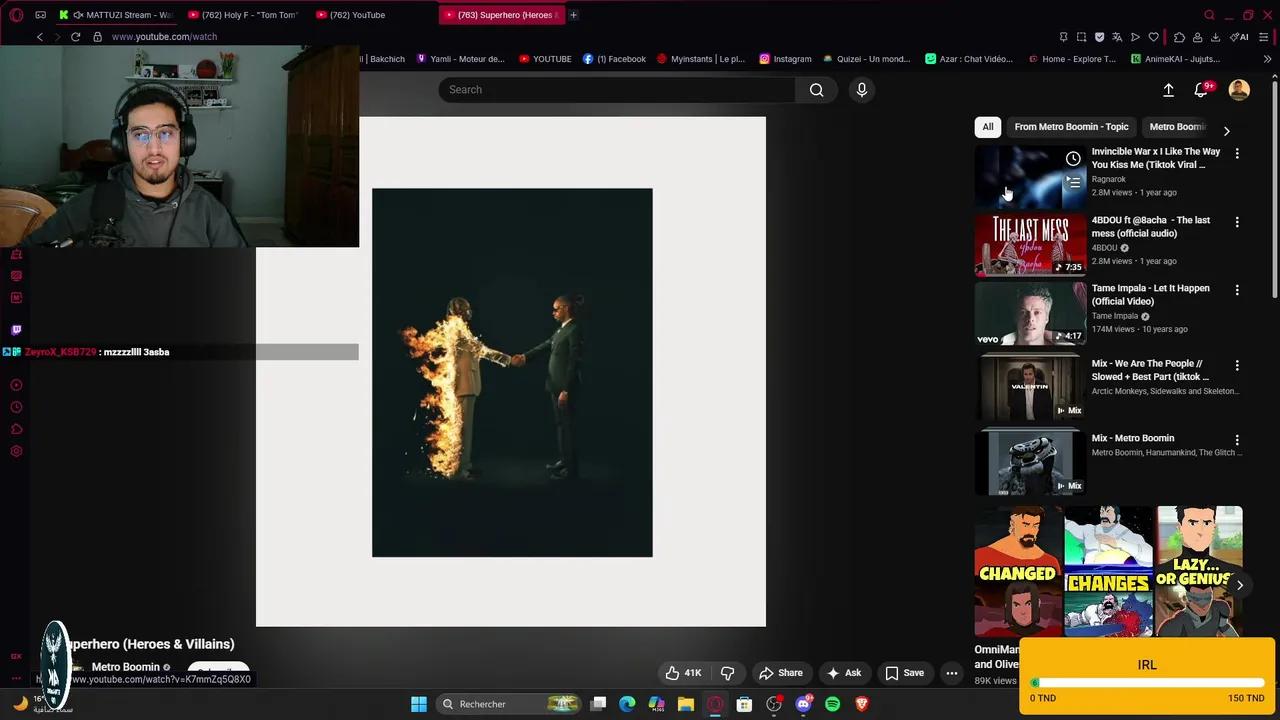The height and width of the screenshot is (720, 1280).
Task: Start voice search with the microphone
Action: 862,90
